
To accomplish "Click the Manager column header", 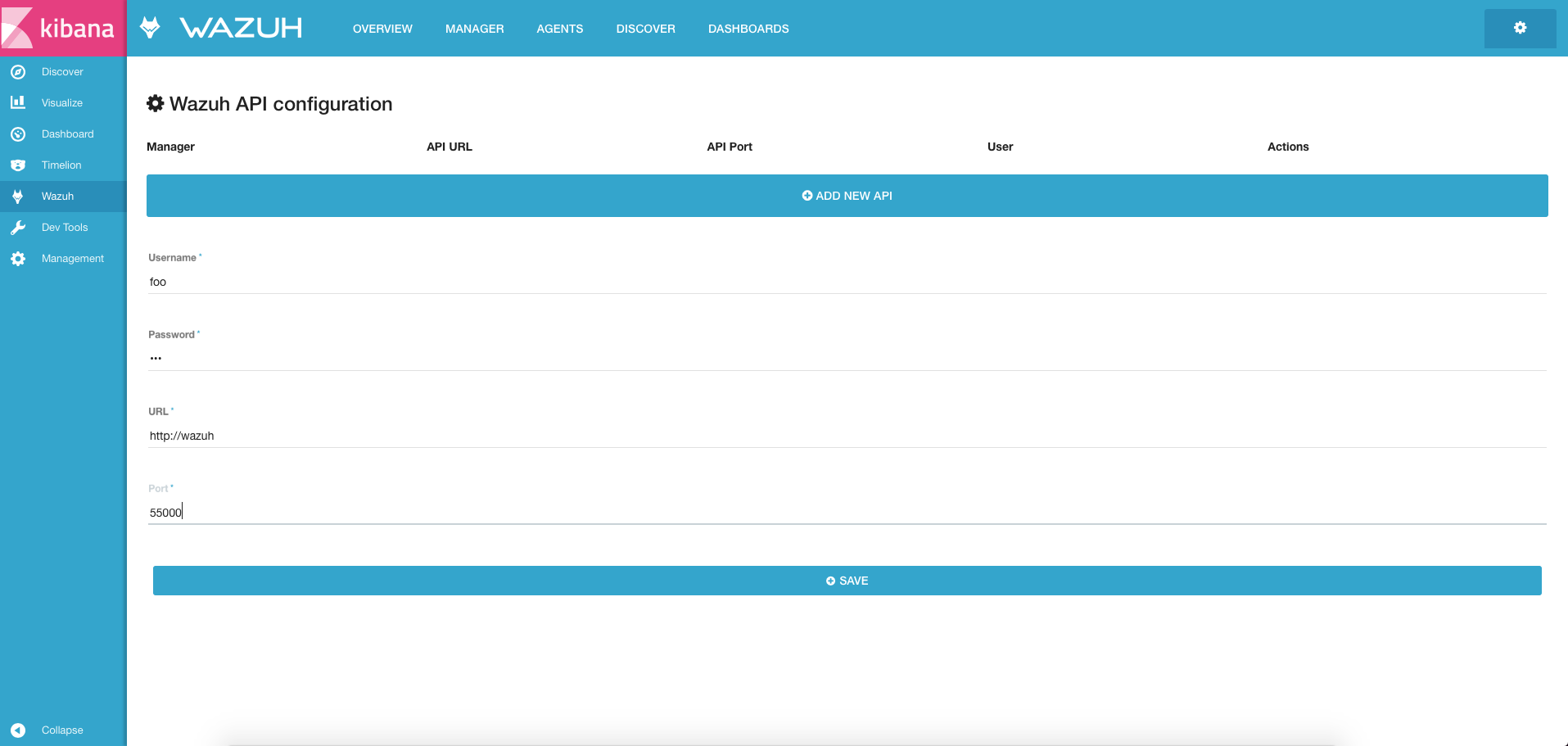I will pos(170,147).
